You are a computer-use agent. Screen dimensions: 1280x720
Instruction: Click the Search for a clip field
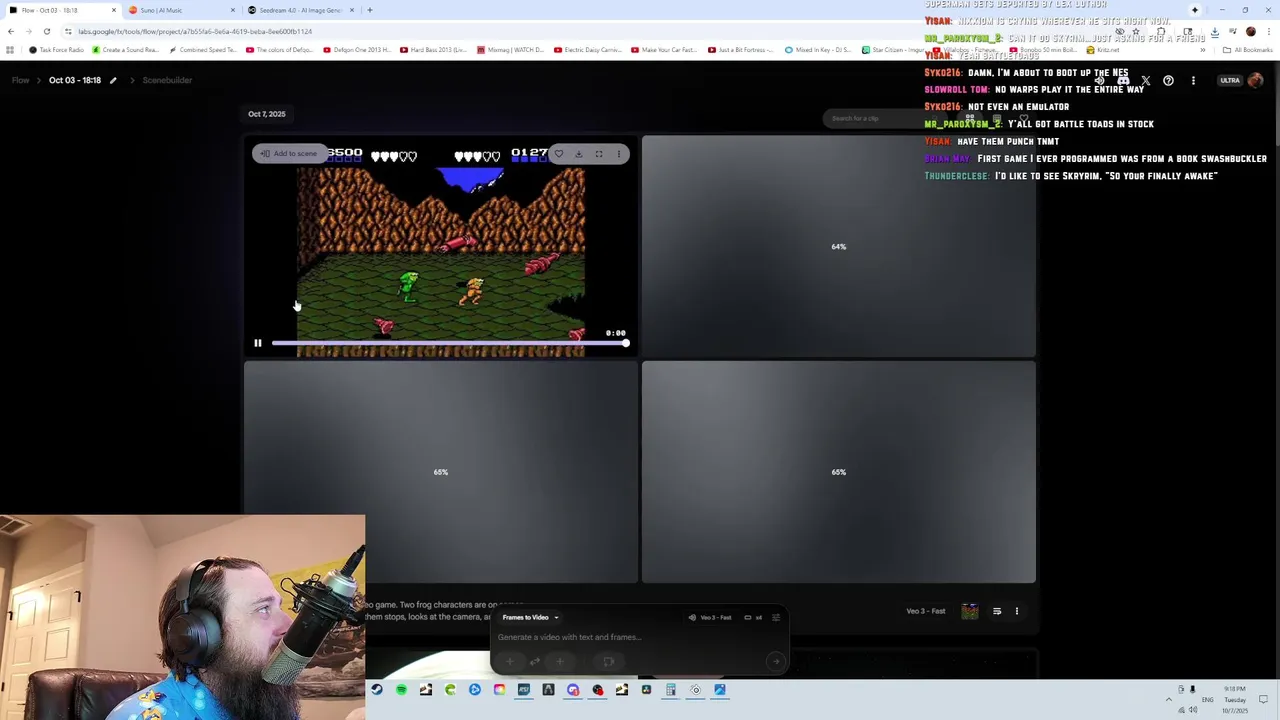point(885,118)
